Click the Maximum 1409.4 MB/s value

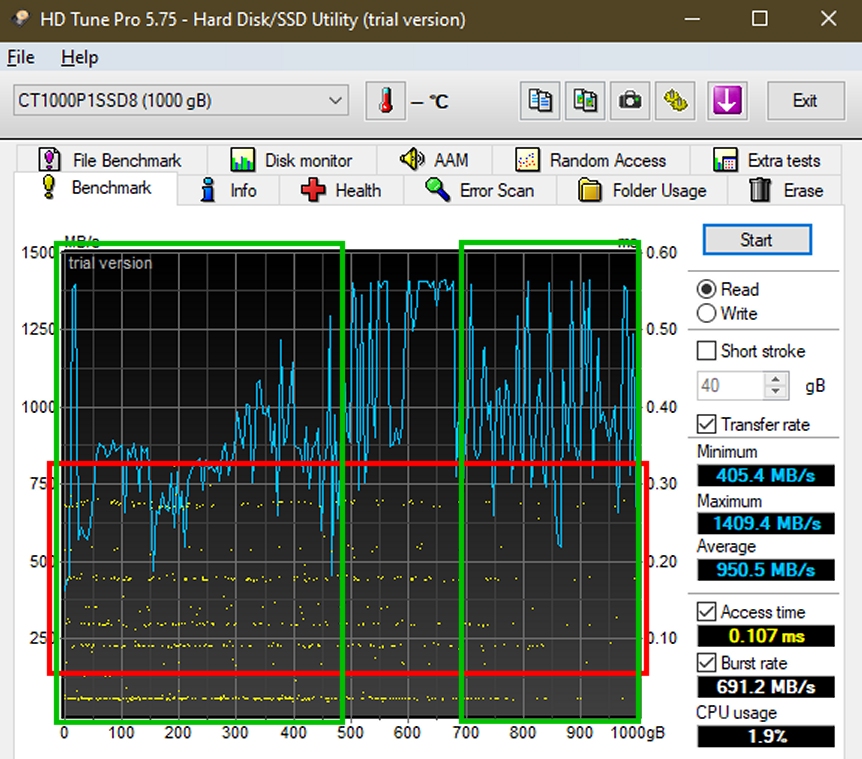(766, 523)
